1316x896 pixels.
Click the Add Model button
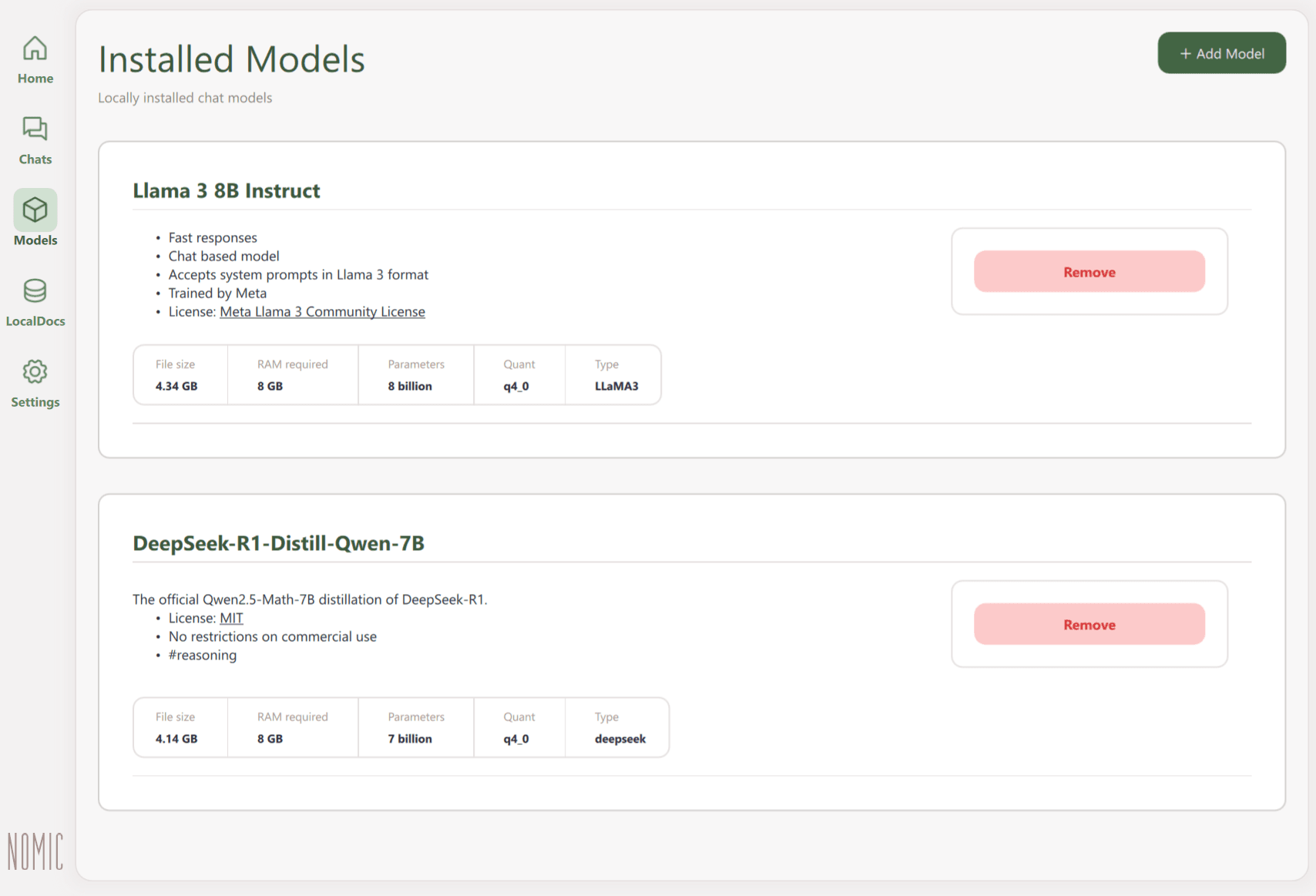click(1221, 53)
